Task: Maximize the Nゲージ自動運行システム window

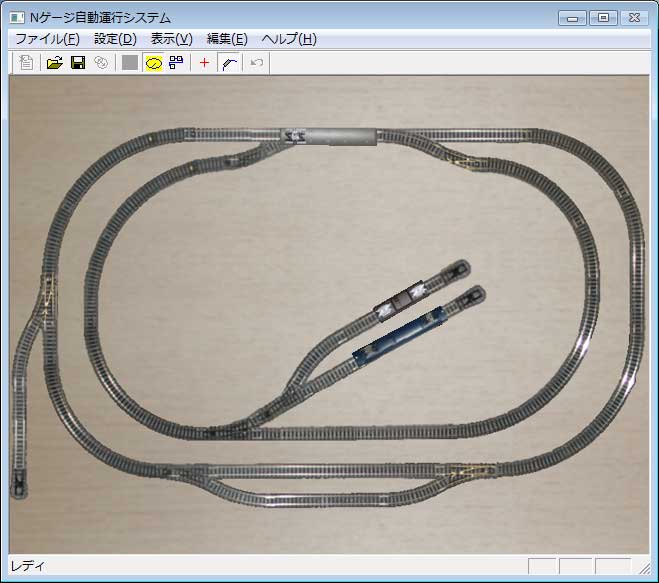Action: pos(603,18)
